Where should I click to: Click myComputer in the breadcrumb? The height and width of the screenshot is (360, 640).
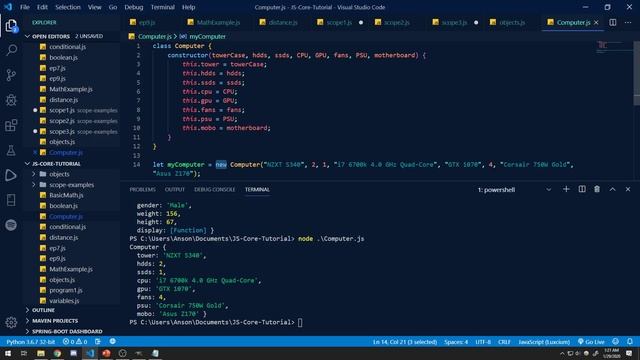pos(207,37)
